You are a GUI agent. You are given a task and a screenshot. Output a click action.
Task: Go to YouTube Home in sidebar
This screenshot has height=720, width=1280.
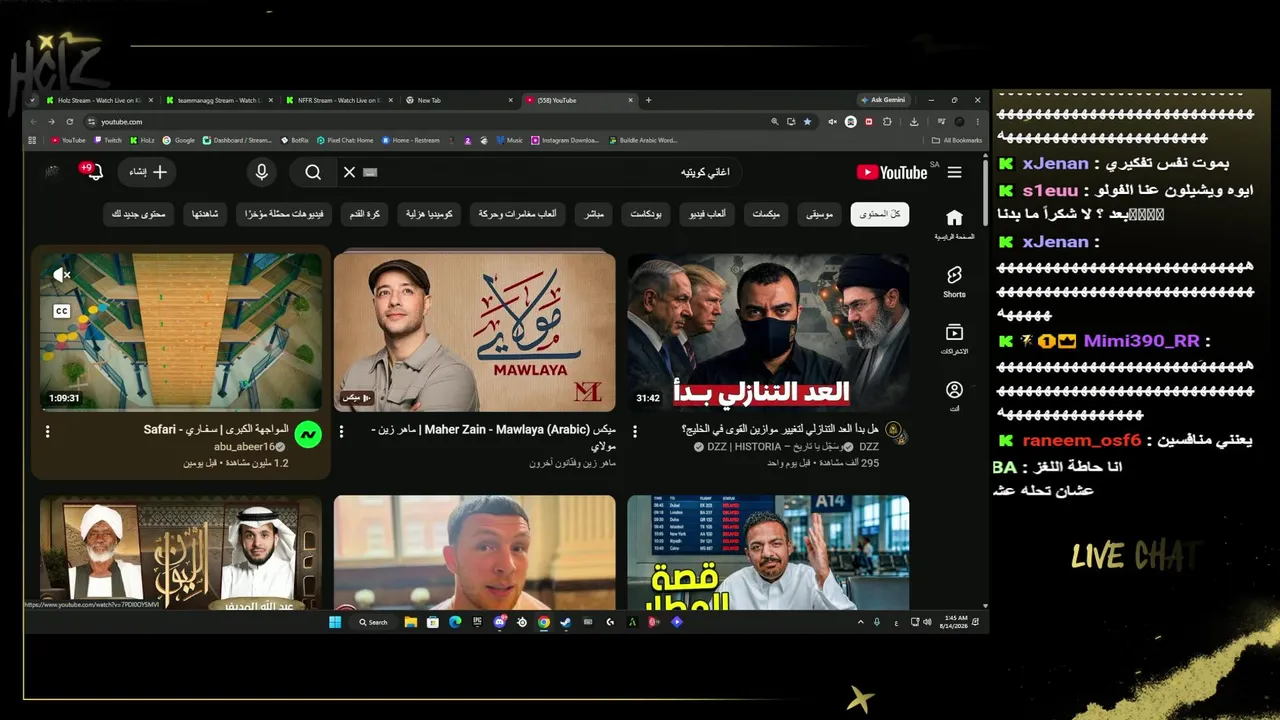tap(954, 224)
